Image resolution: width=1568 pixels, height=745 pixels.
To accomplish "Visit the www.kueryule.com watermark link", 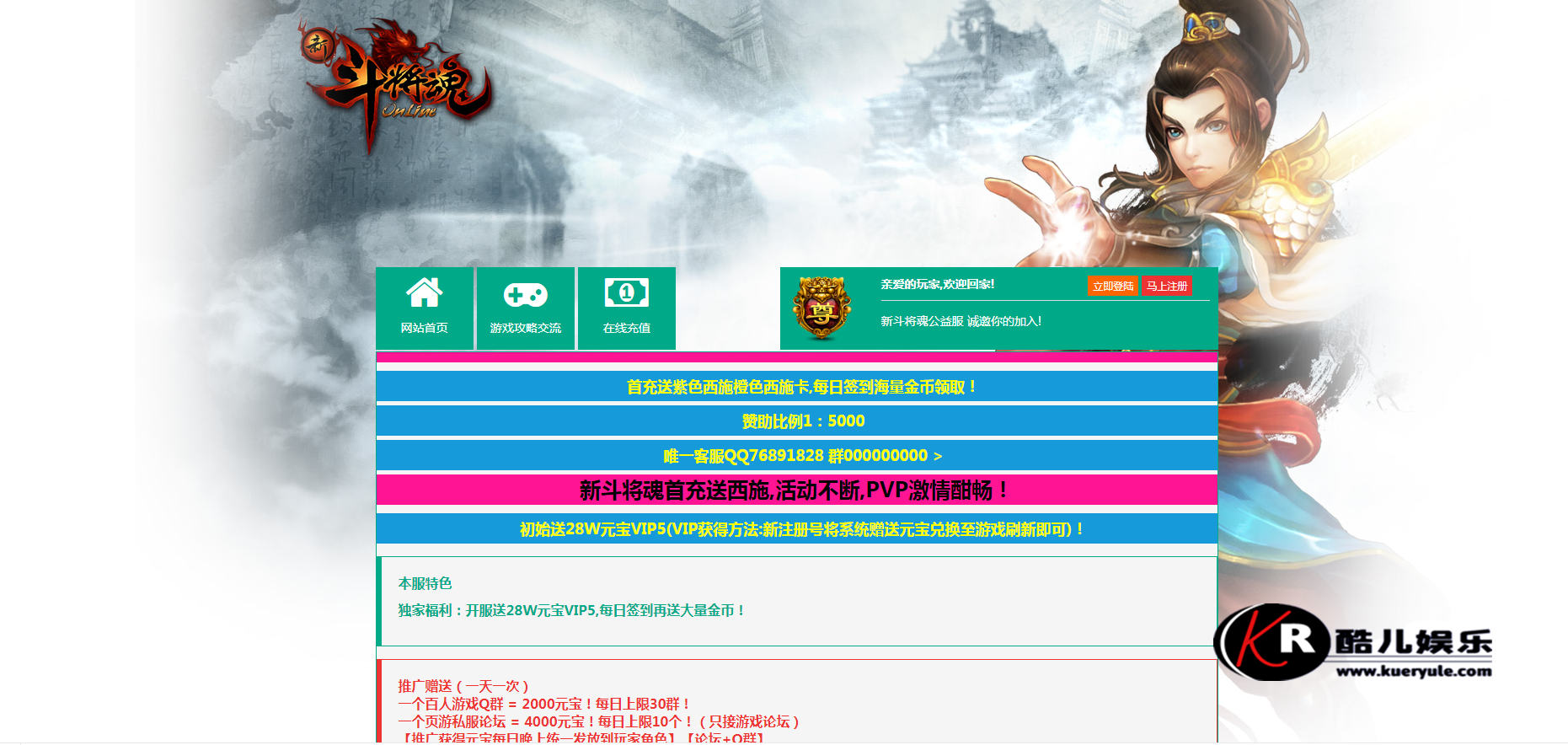I will [1413, 672].
